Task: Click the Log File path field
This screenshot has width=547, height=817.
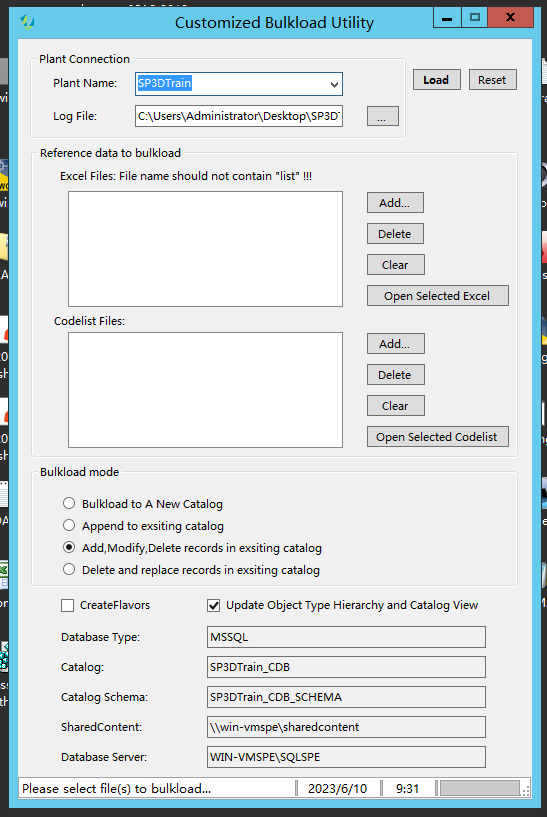Action: tap(239, 116)
